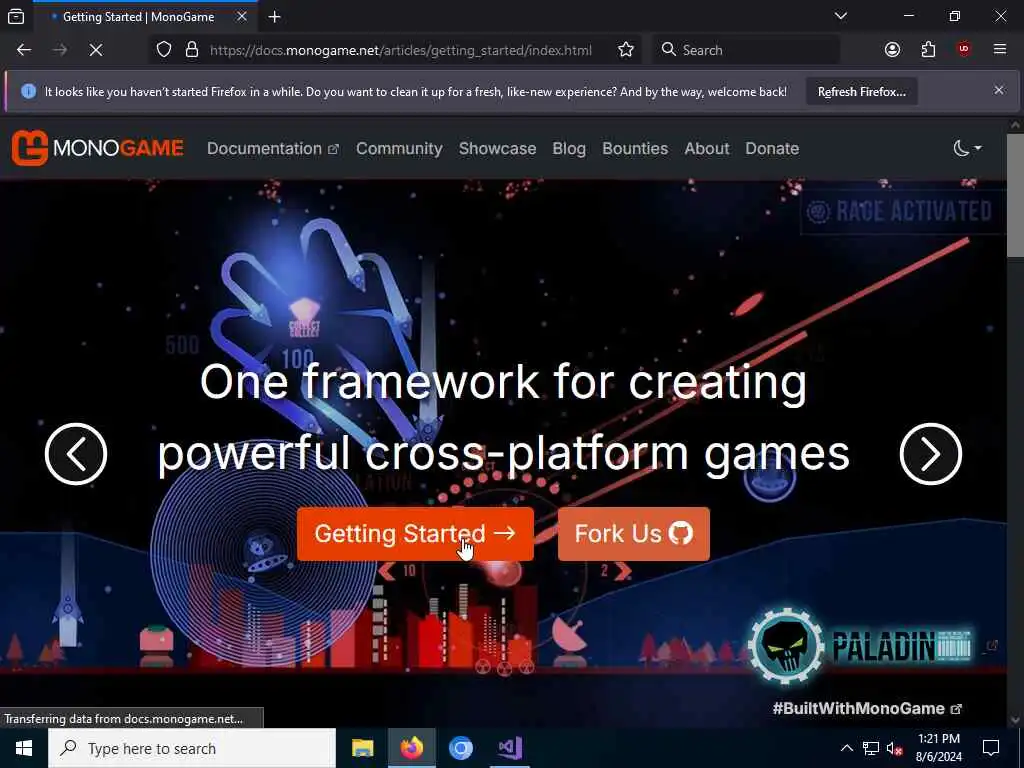Viewport: 1024px width, 768px height.
Task: Open tracking protection shield icon
Action: point(164,50)
